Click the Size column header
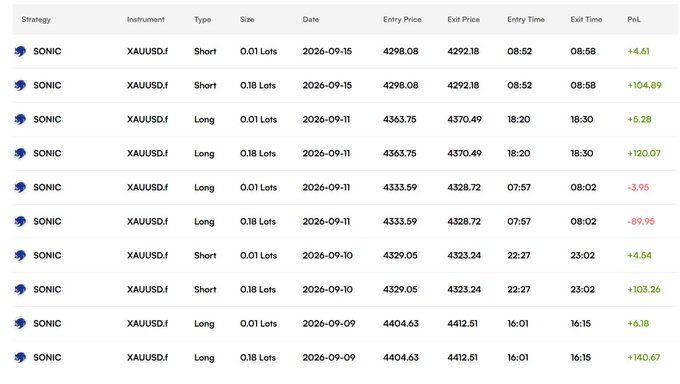 tap(247, 20)
